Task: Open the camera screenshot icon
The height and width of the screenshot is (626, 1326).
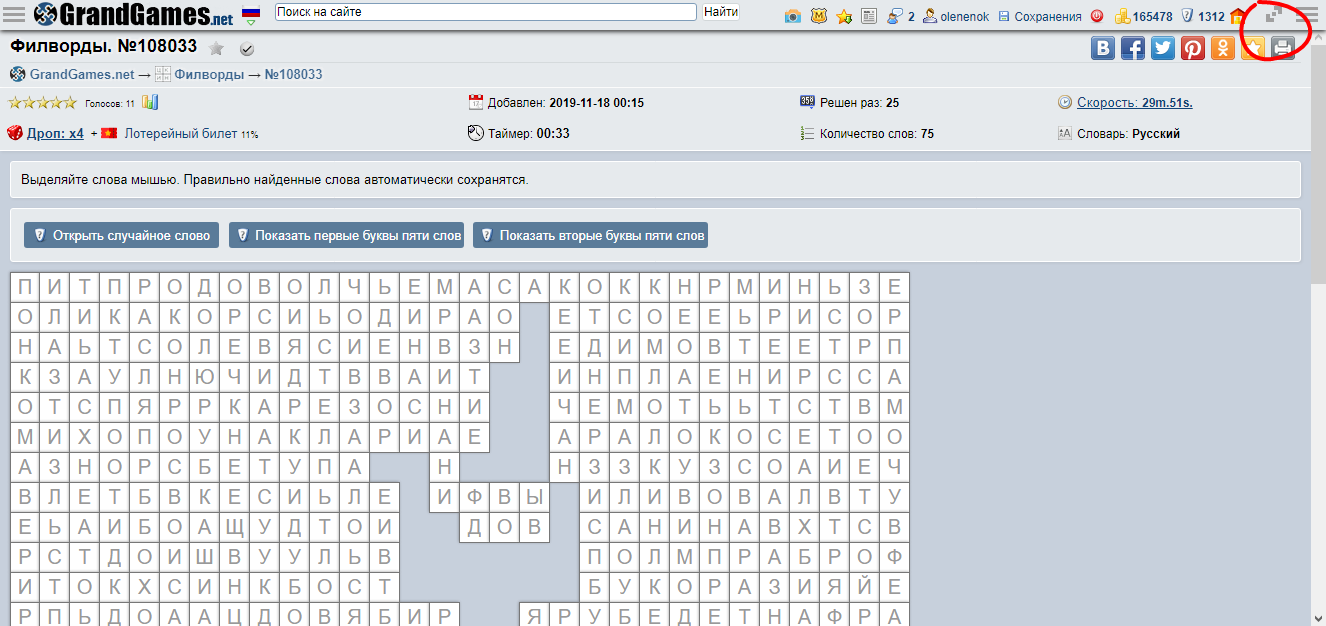Action: point(793,16)
